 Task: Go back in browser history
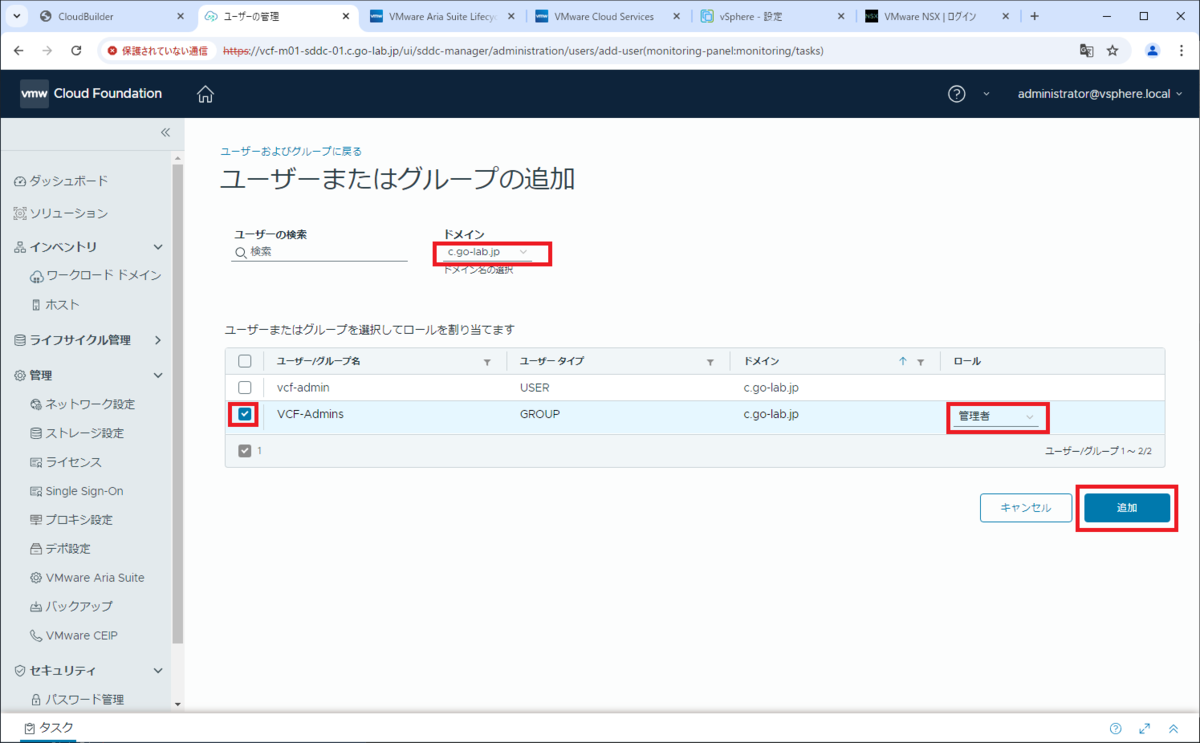click(x=19, y=50)
